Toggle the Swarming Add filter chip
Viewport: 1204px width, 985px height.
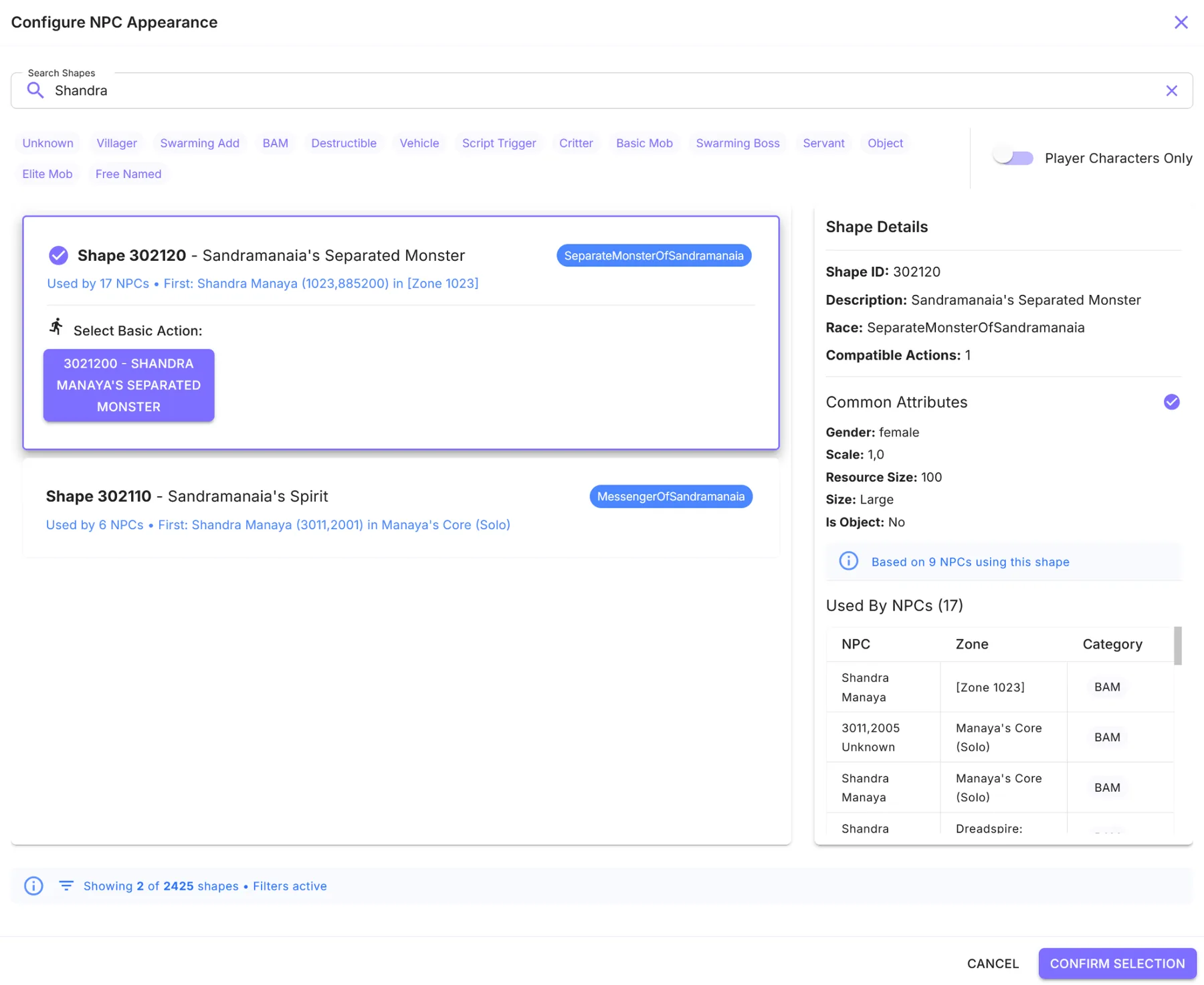coord(199,143)
